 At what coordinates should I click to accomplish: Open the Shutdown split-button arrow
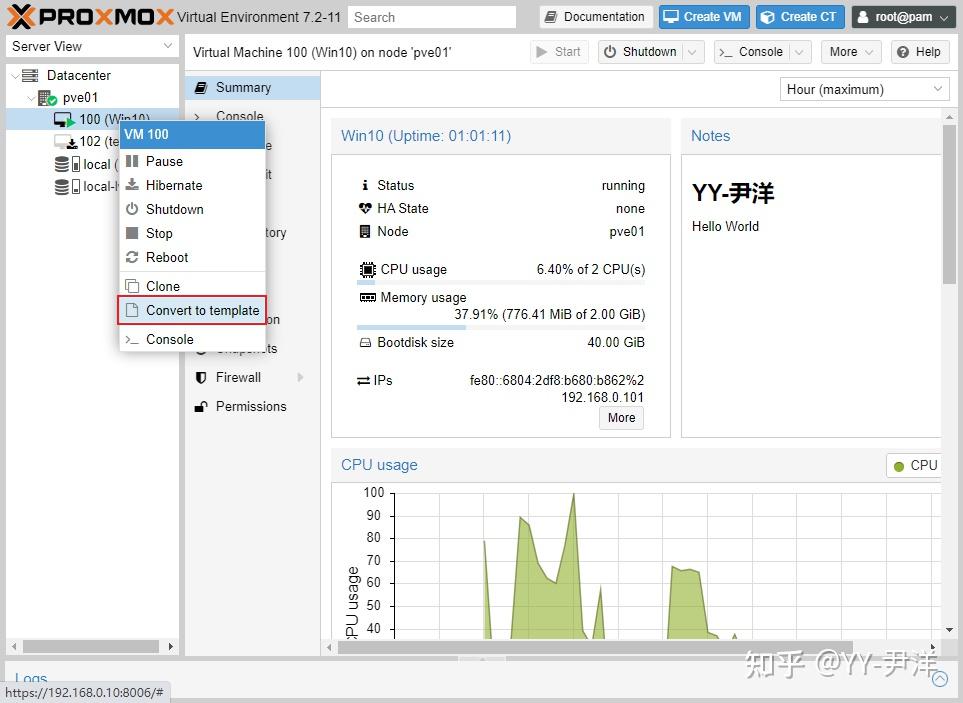(692, 52)
